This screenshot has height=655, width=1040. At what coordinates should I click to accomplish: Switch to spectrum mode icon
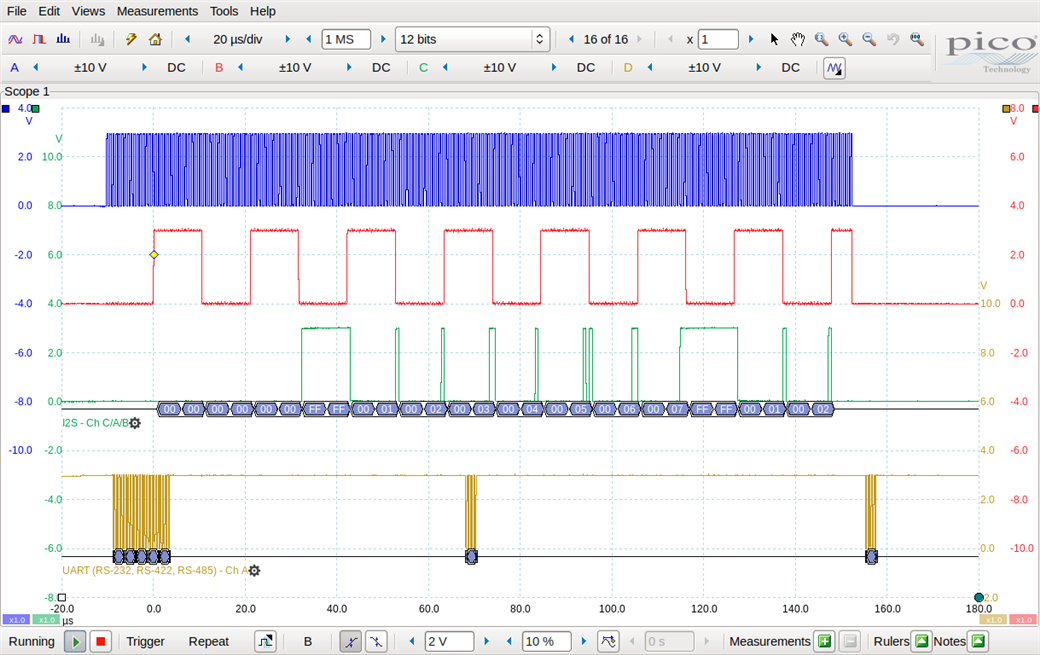pos(63,39)
